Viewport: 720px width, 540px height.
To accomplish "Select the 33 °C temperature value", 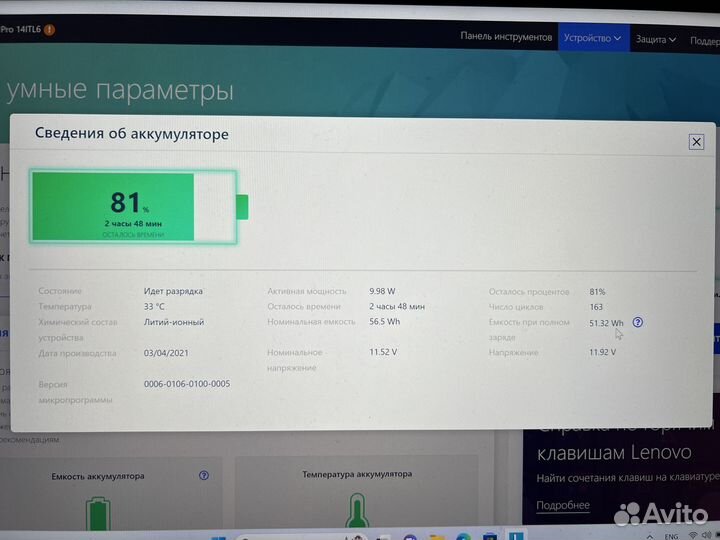I will pos(154,306).
